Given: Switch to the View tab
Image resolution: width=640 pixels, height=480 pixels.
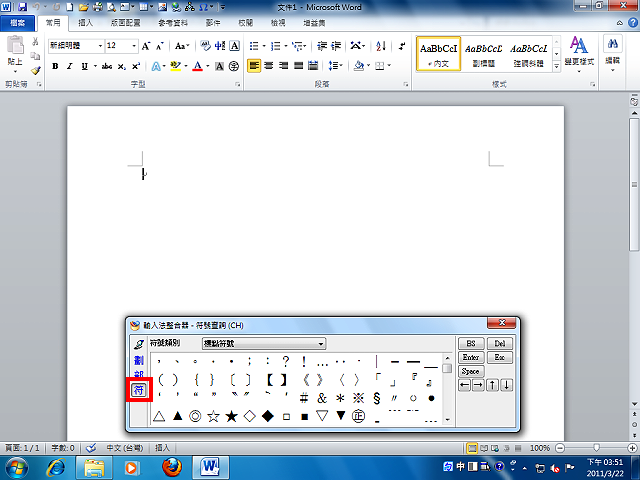Looking at the screenshot, I should pos(278,23).
